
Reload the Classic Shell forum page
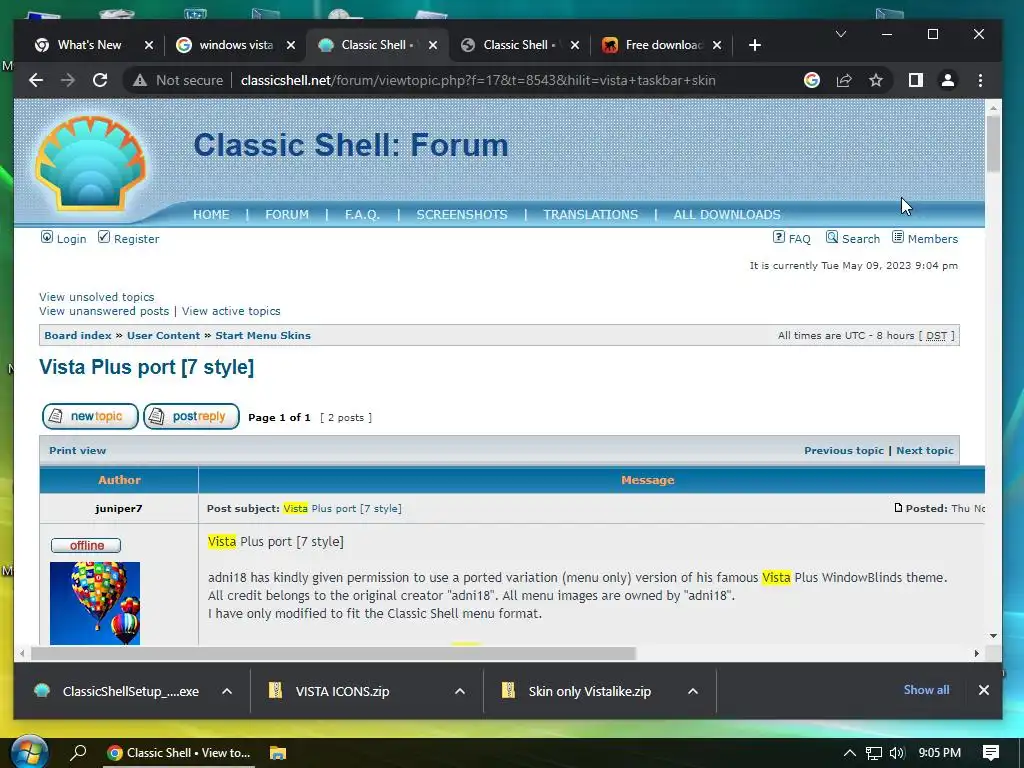100,80
